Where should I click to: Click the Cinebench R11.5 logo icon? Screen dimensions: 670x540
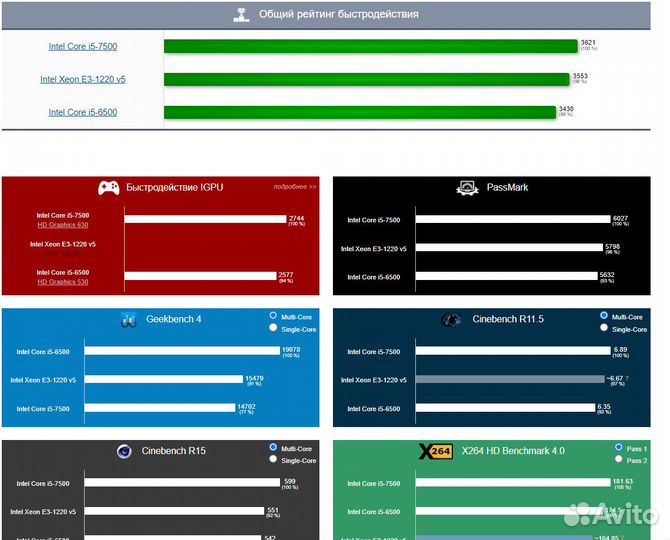pos(451,319)
